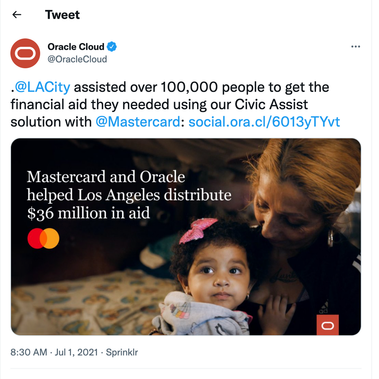Click the Jul 1, 2021 date
Viewport: 379px width, 379px height.
(x=76, y=352)
